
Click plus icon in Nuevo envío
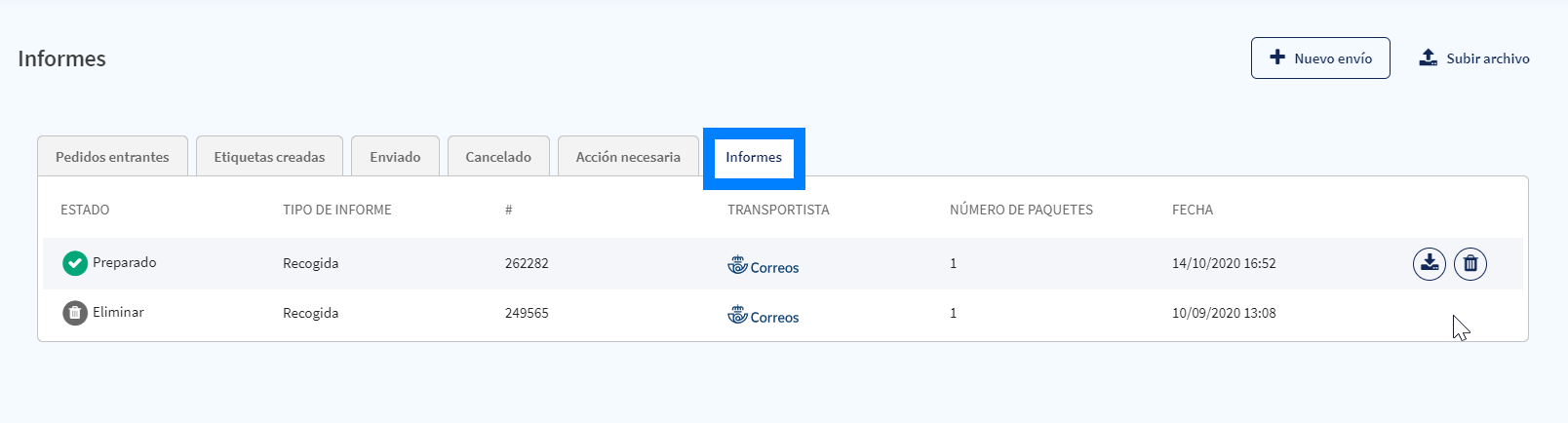coord(1277,58)
